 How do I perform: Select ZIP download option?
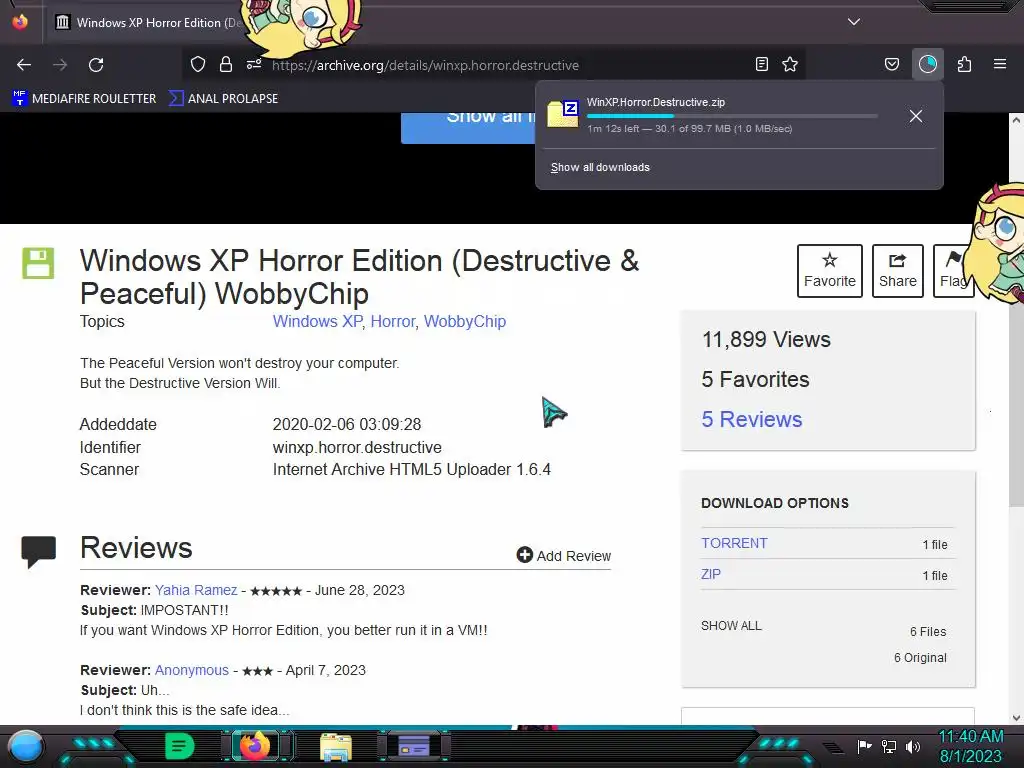711,574
